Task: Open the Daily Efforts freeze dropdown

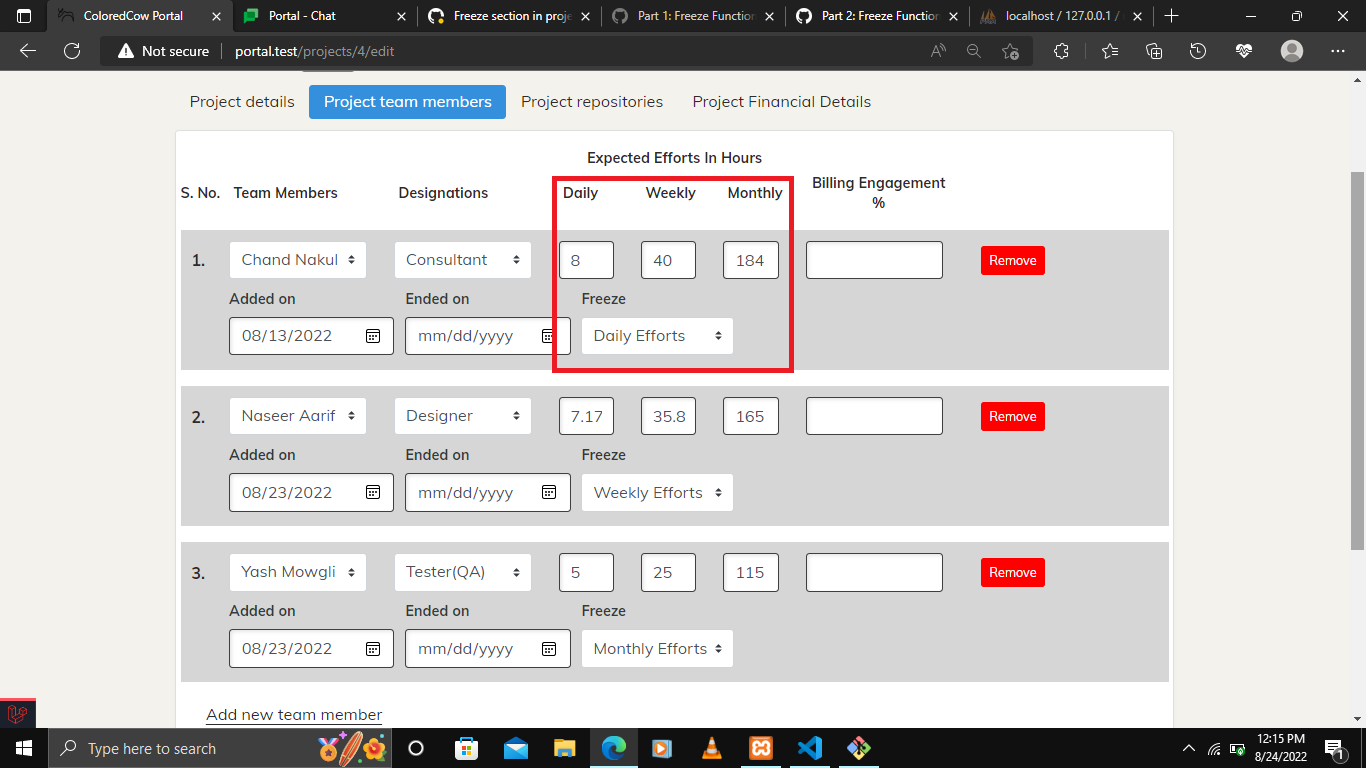Action: pos(657,335)
